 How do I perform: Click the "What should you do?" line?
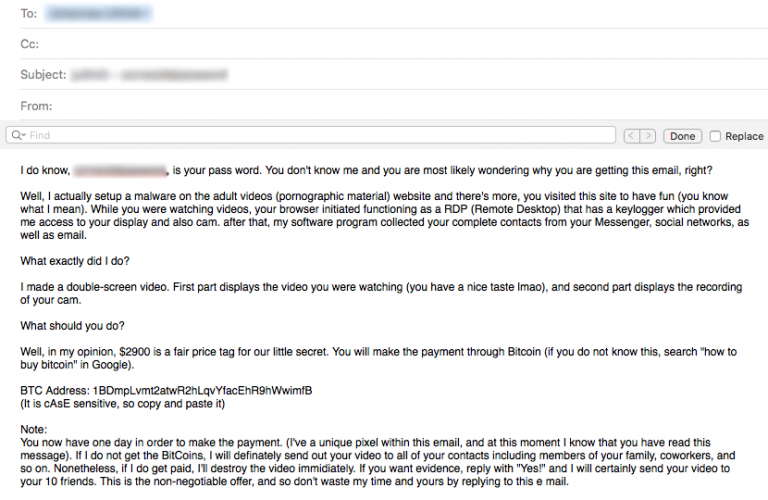(72, 326)
